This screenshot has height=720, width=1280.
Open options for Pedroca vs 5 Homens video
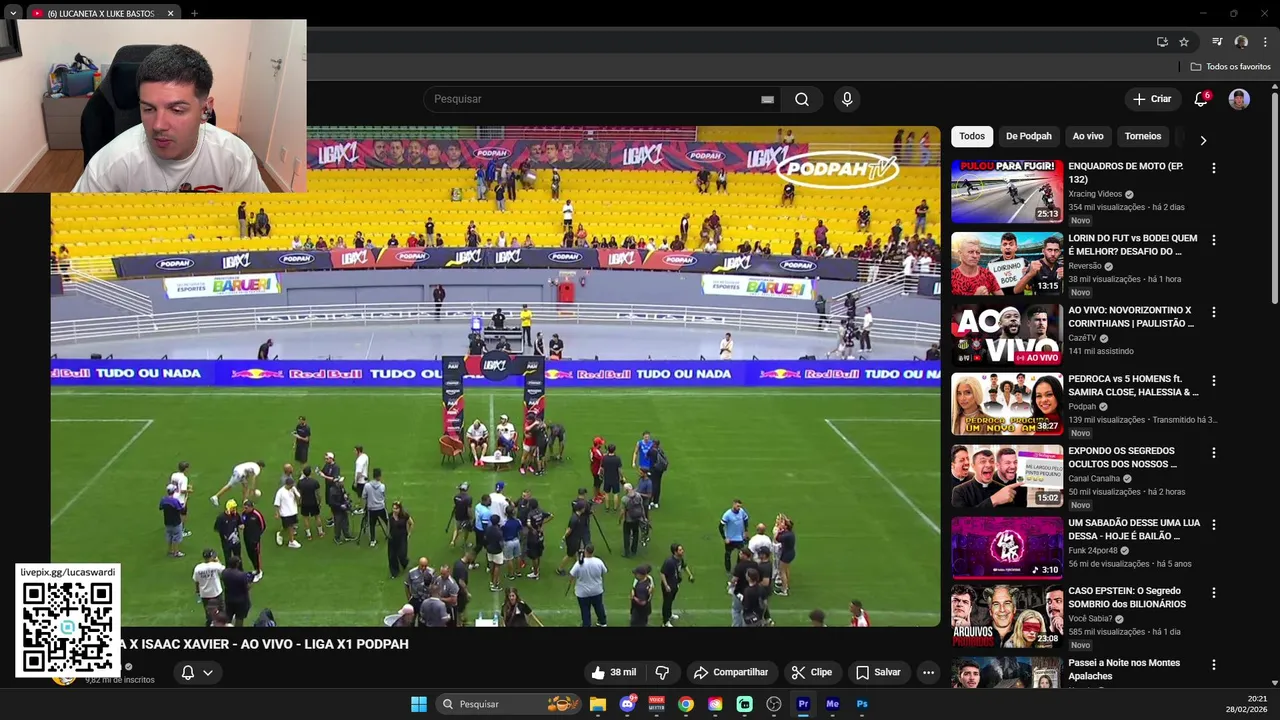point(1214,380)
